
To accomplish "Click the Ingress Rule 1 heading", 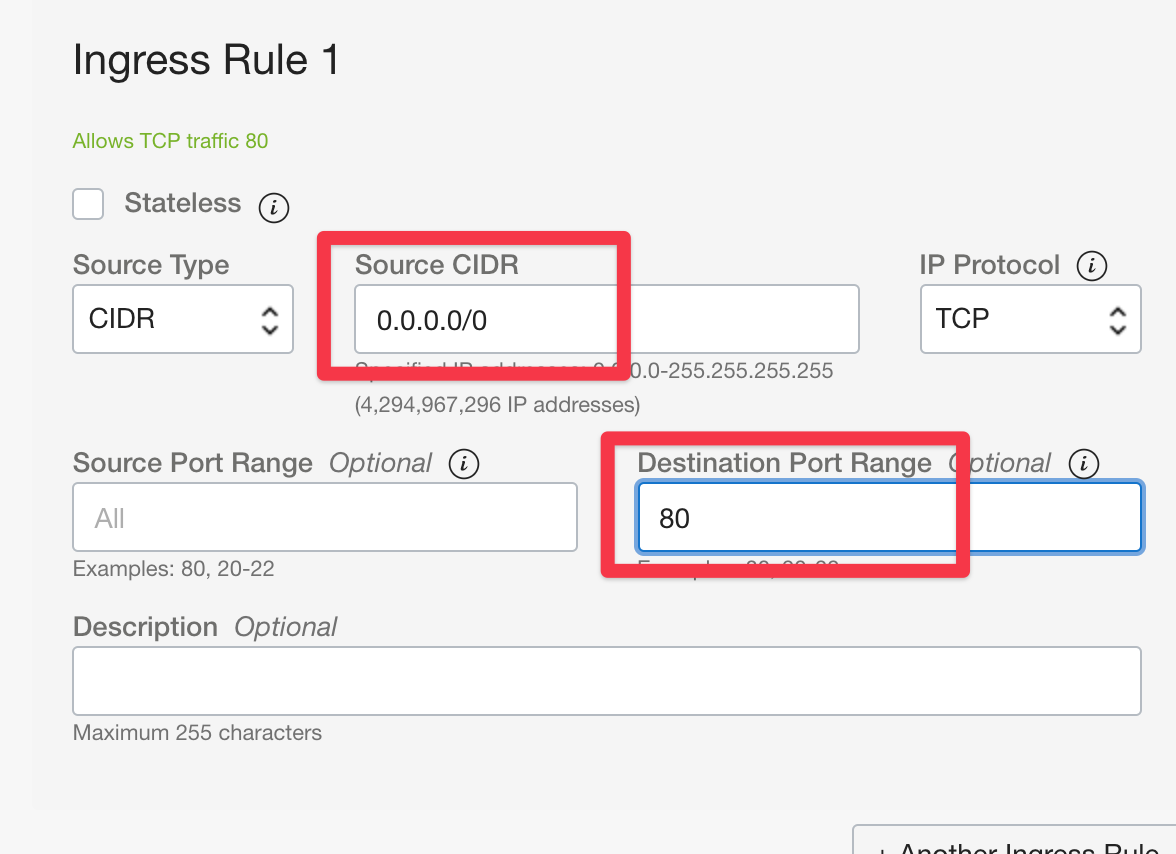I will pos(205,60).
